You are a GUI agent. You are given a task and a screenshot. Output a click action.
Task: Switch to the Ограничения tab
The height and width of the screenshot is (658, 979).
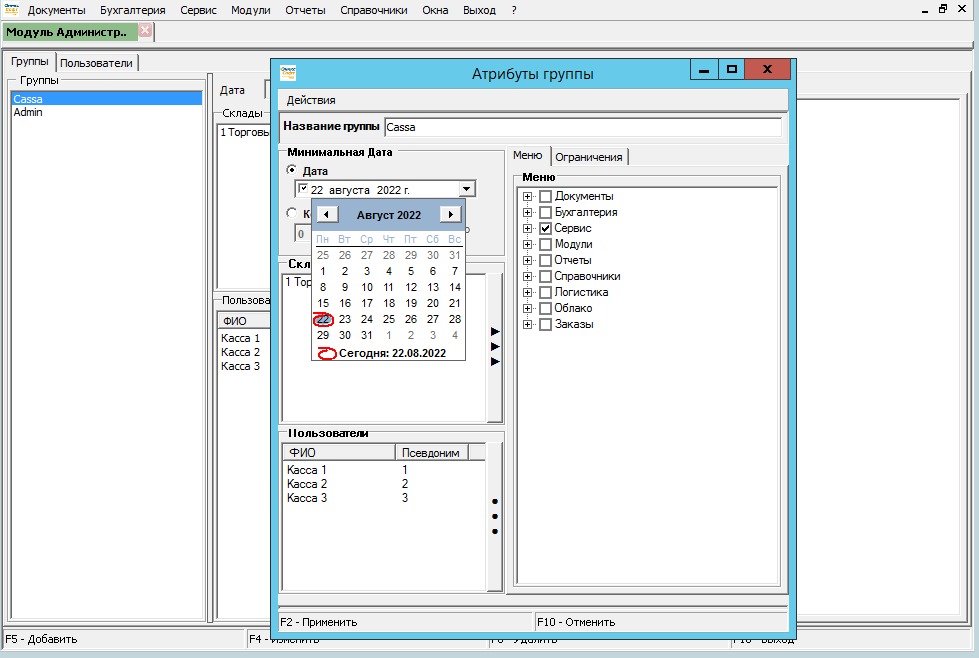point(589,157)
